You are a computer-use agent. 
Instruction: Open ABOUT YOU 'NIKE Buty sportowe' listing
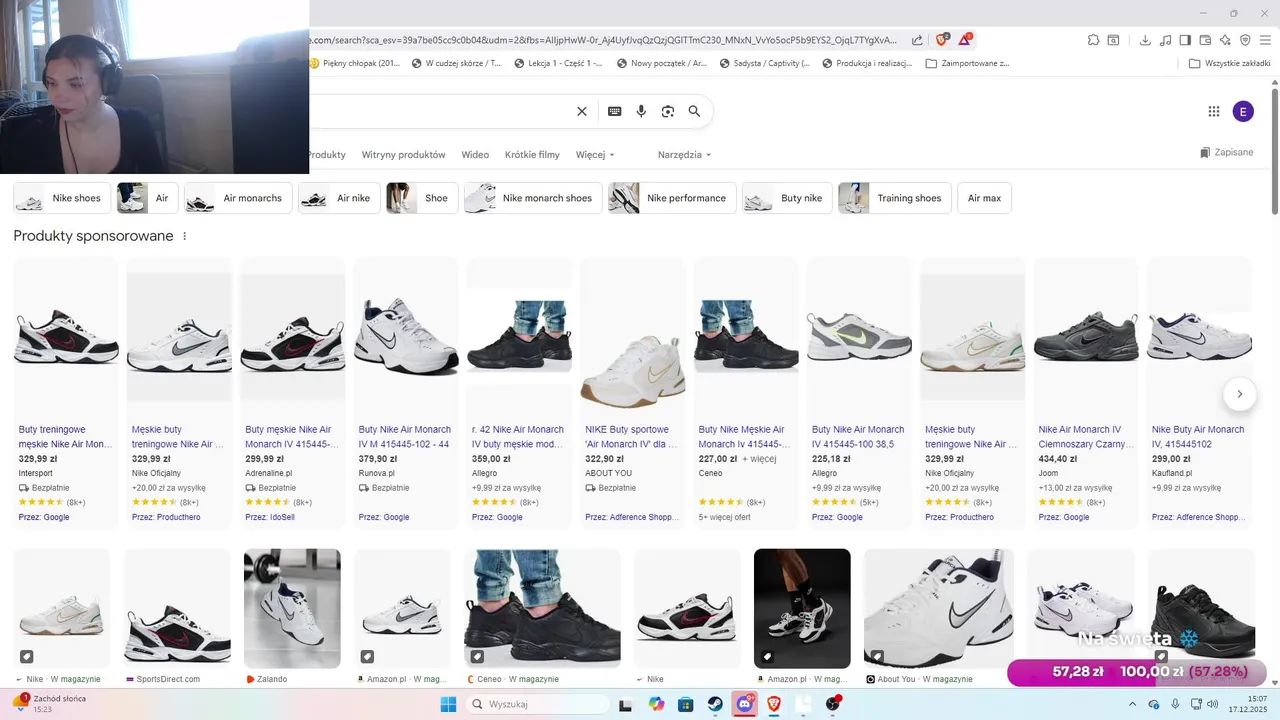click(x=632, y=436)
